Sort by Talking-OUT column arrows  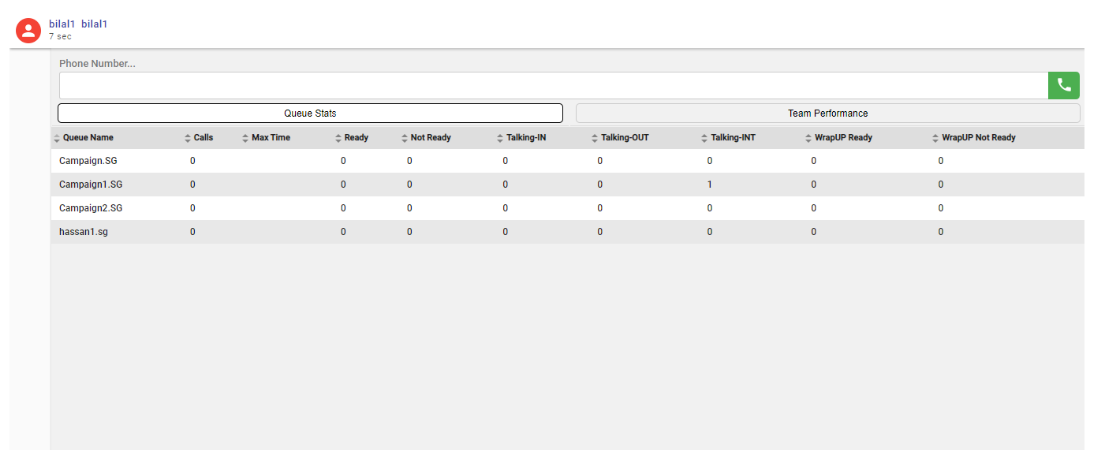[x=595, y=138]
